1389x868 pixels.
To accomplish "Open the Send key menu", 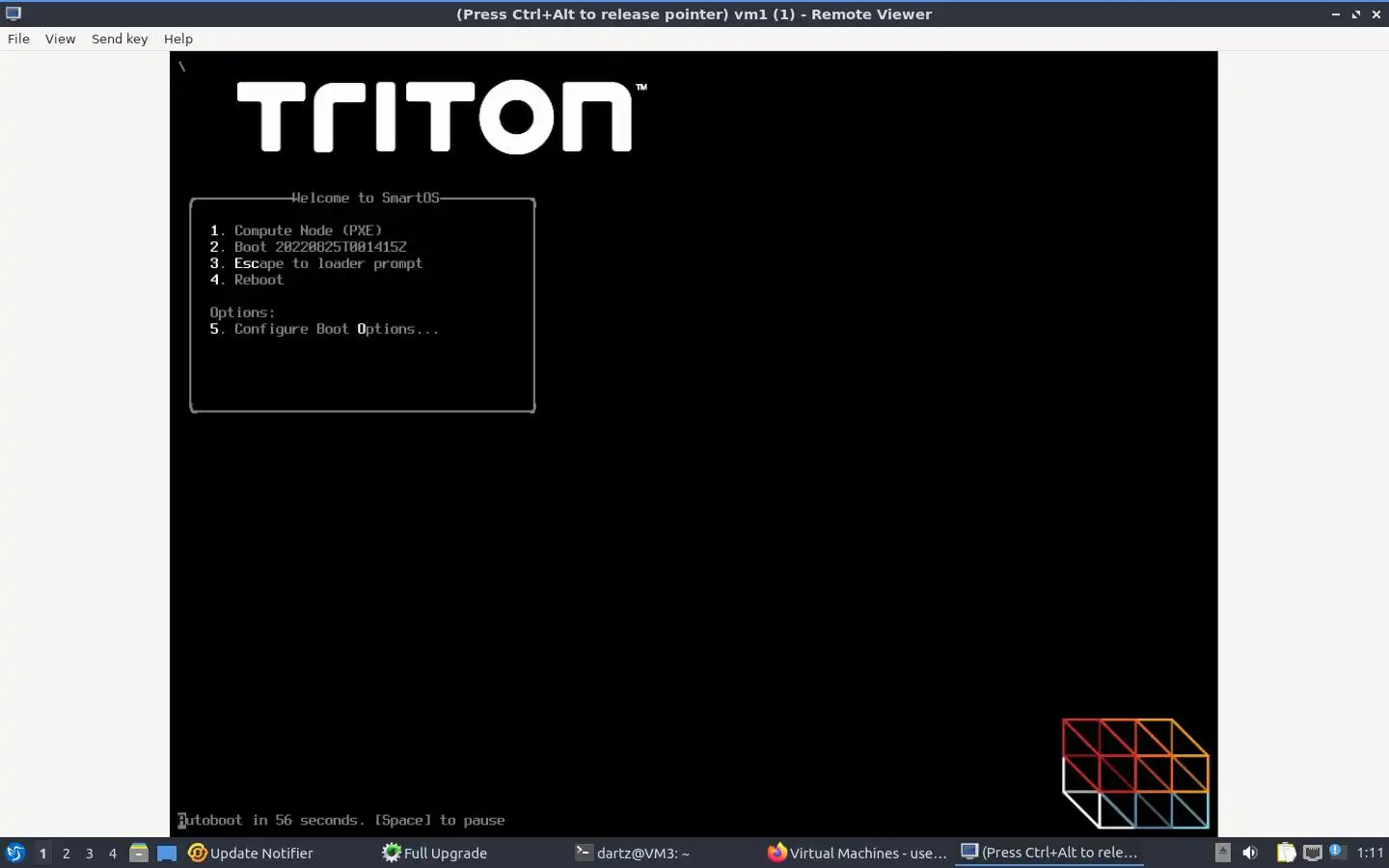I will (120, 39).
